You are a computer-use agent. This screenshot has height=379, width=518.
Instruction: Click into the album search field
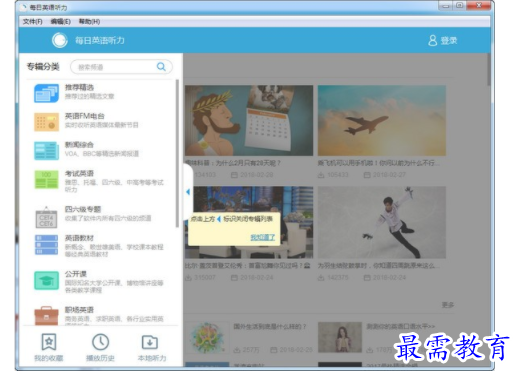click(x=121, y=67)
